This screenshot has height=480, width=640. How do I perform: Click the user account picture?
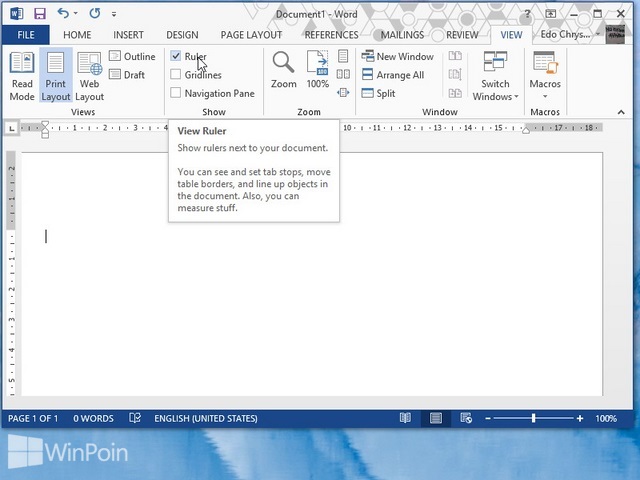pos(615,34)
